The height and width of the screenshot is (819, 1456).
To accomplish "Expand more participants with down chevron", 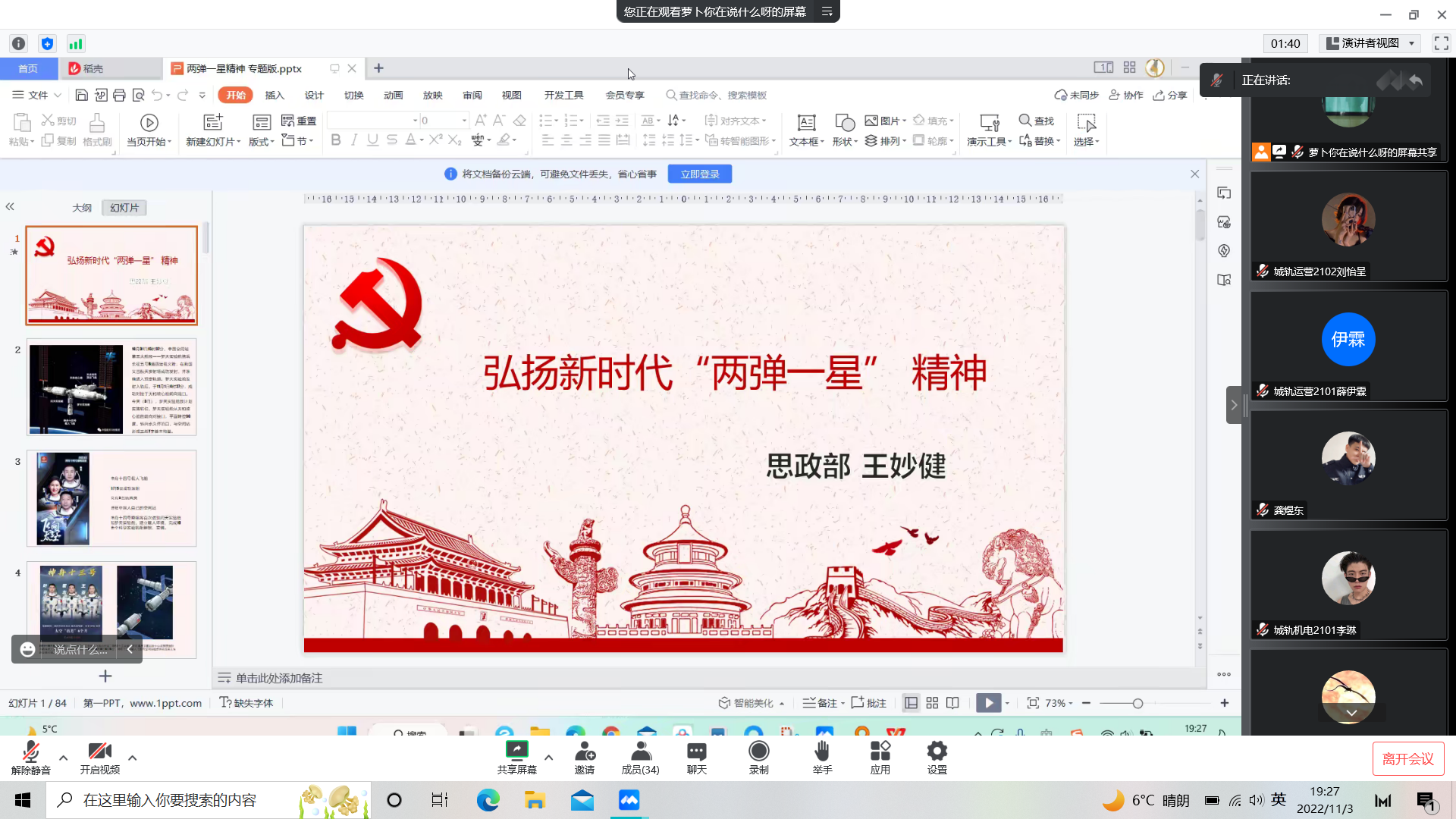I will pyautogui.click(x=1351, y=713).
